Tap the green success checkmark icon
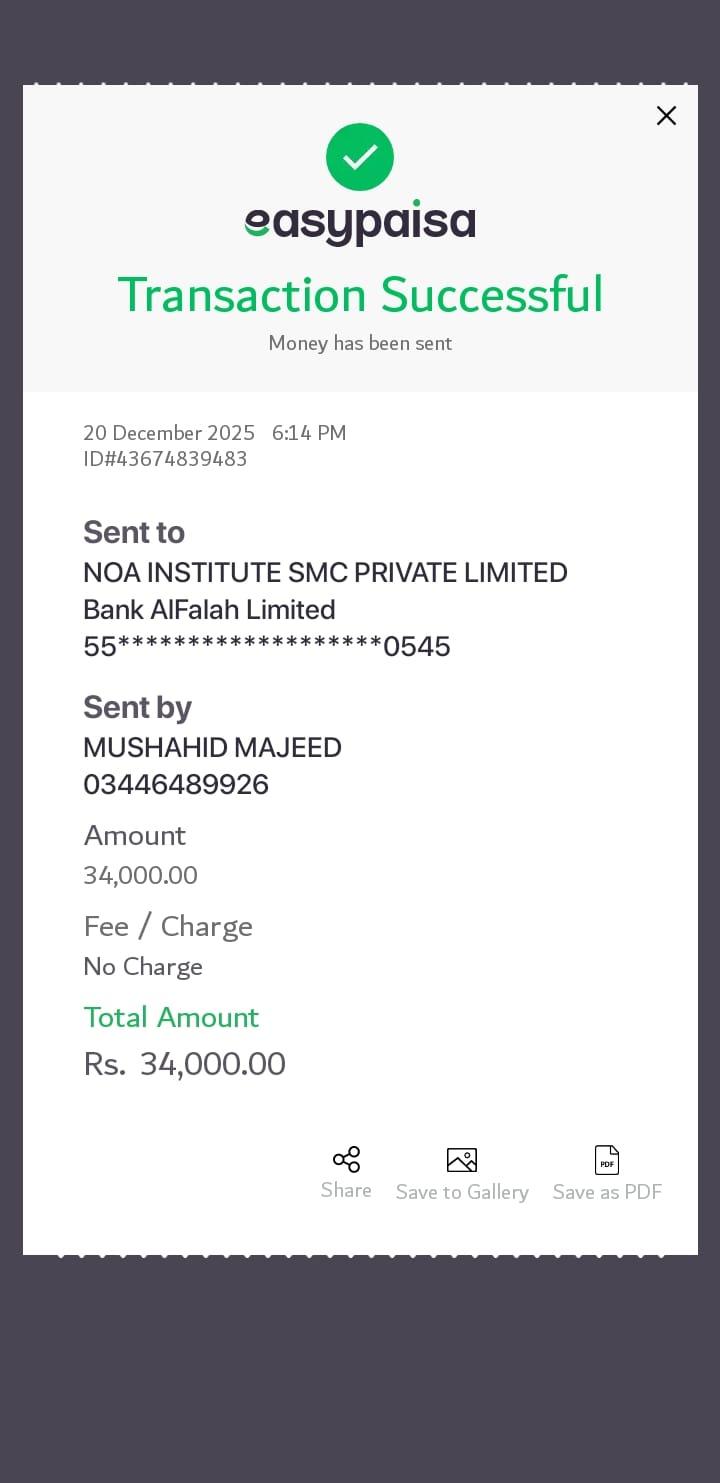 [360, 157]
